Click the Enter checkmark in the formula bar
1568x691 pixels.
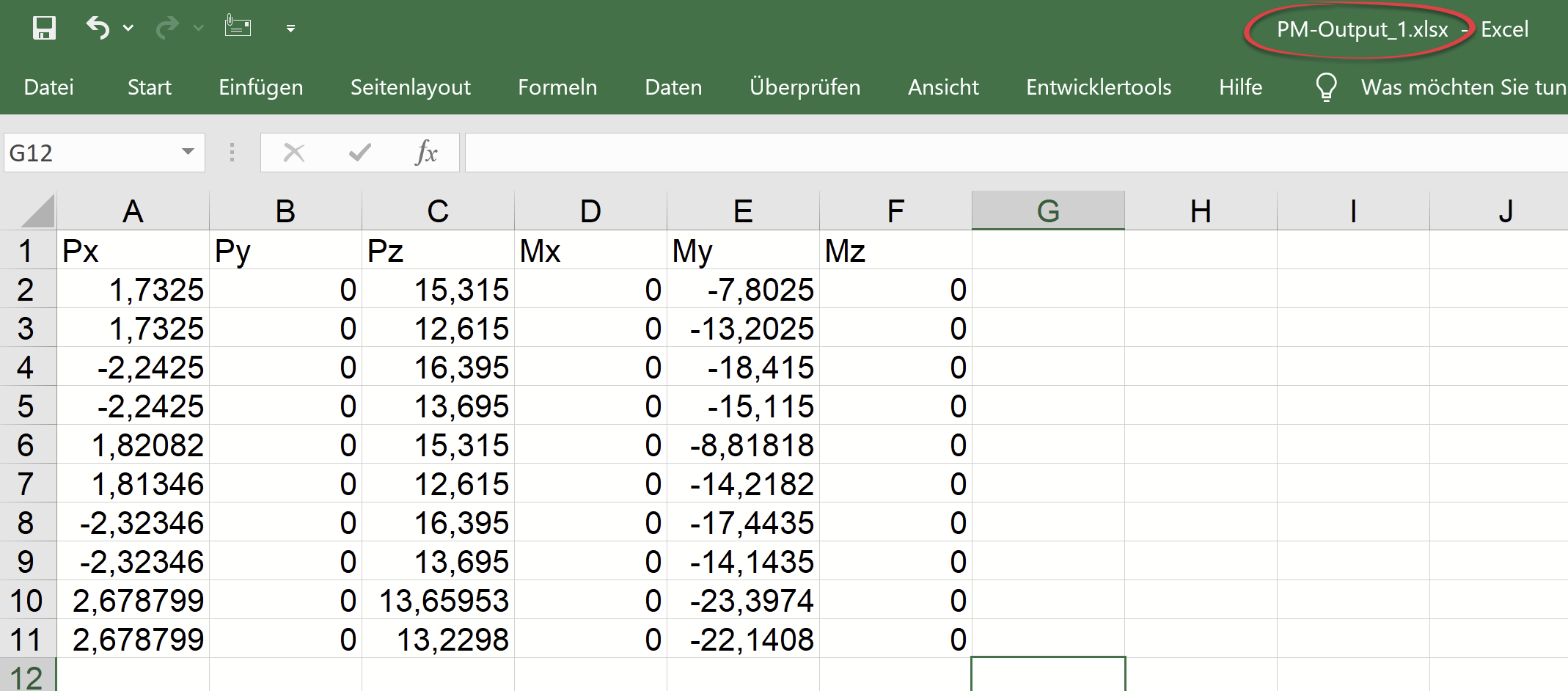(359, 153)
